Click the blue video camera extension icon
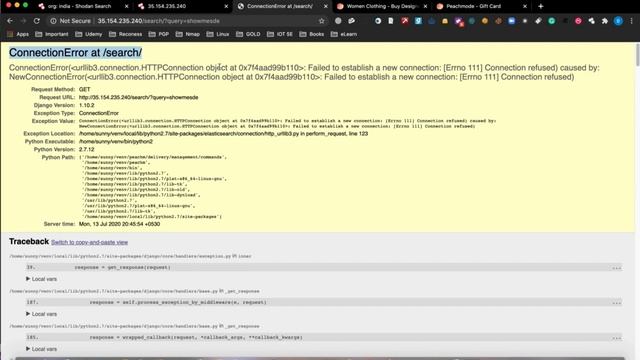 tap(511, 21)
